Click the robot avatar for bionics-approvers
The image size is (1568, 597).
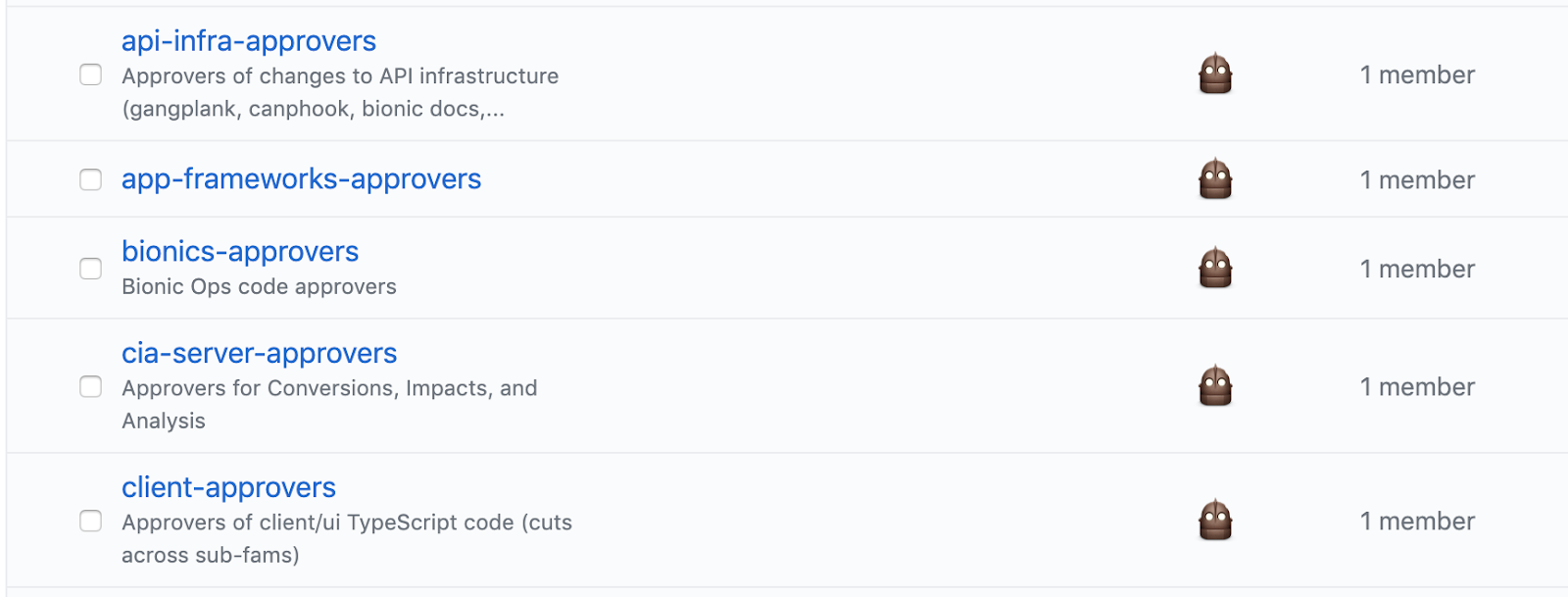[1215, 268]
